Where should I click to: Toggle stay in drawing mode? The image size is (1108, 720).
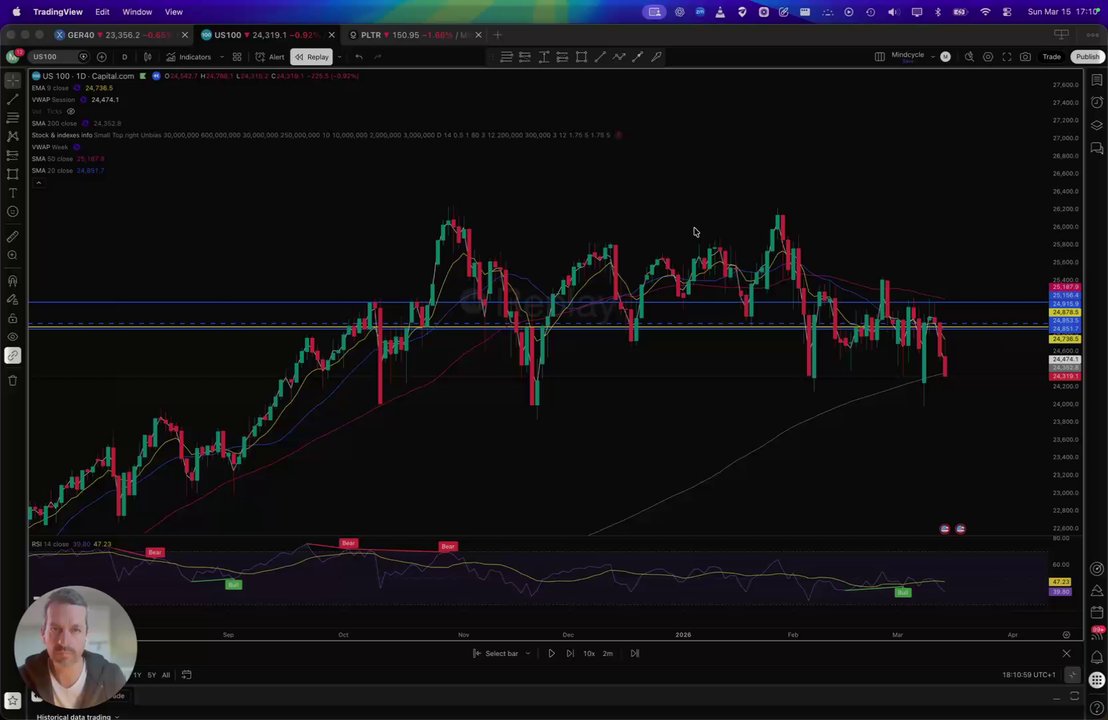tap(13, 300)
